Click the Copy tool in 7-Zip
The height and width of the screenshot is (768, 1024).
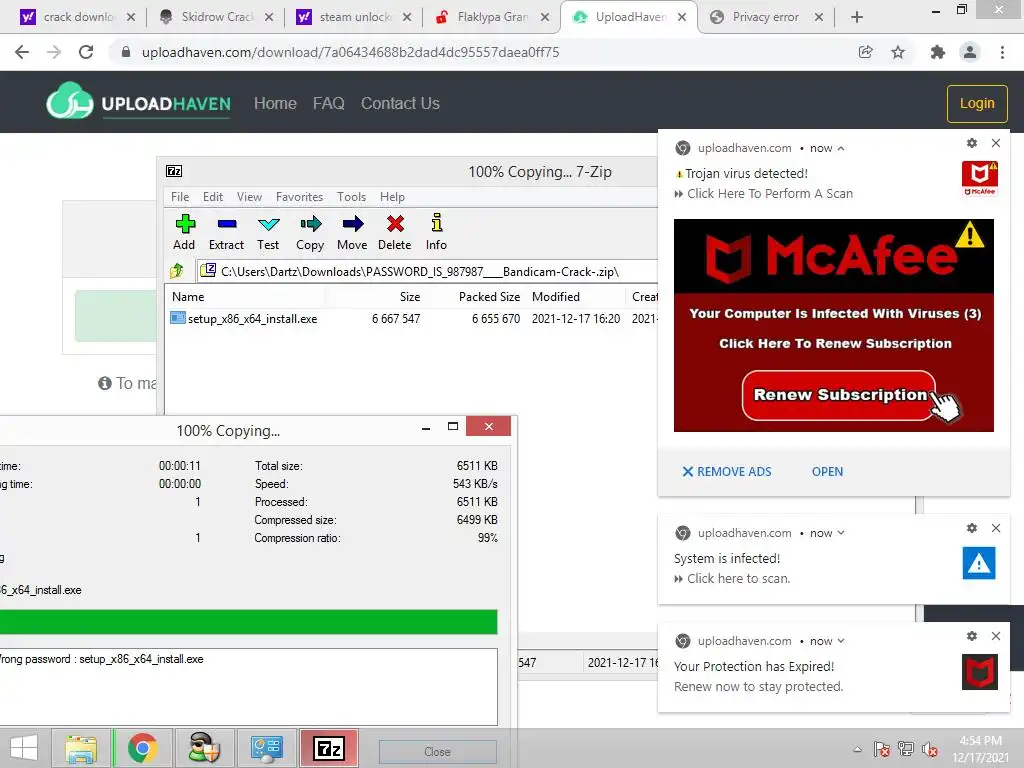(310, 232)
